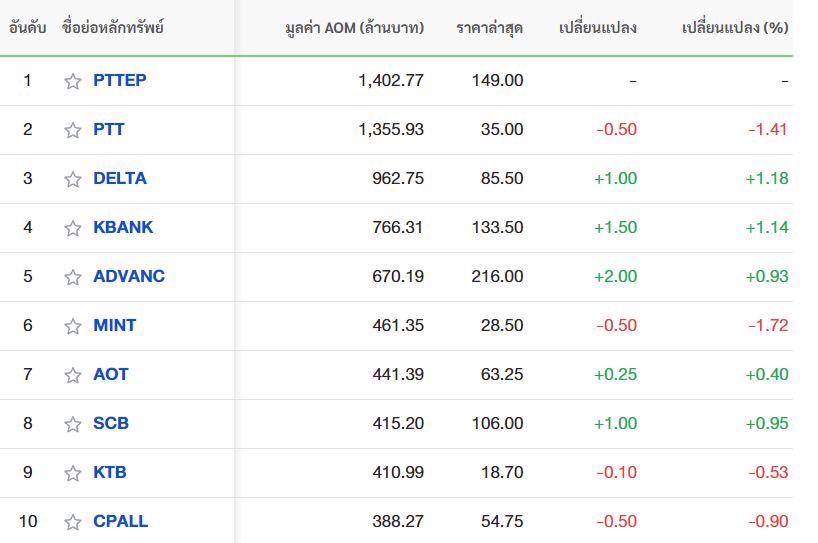Favorite SCB using its star icon
The height and width of the screenshot is (543, 818).
click(73, 425)
